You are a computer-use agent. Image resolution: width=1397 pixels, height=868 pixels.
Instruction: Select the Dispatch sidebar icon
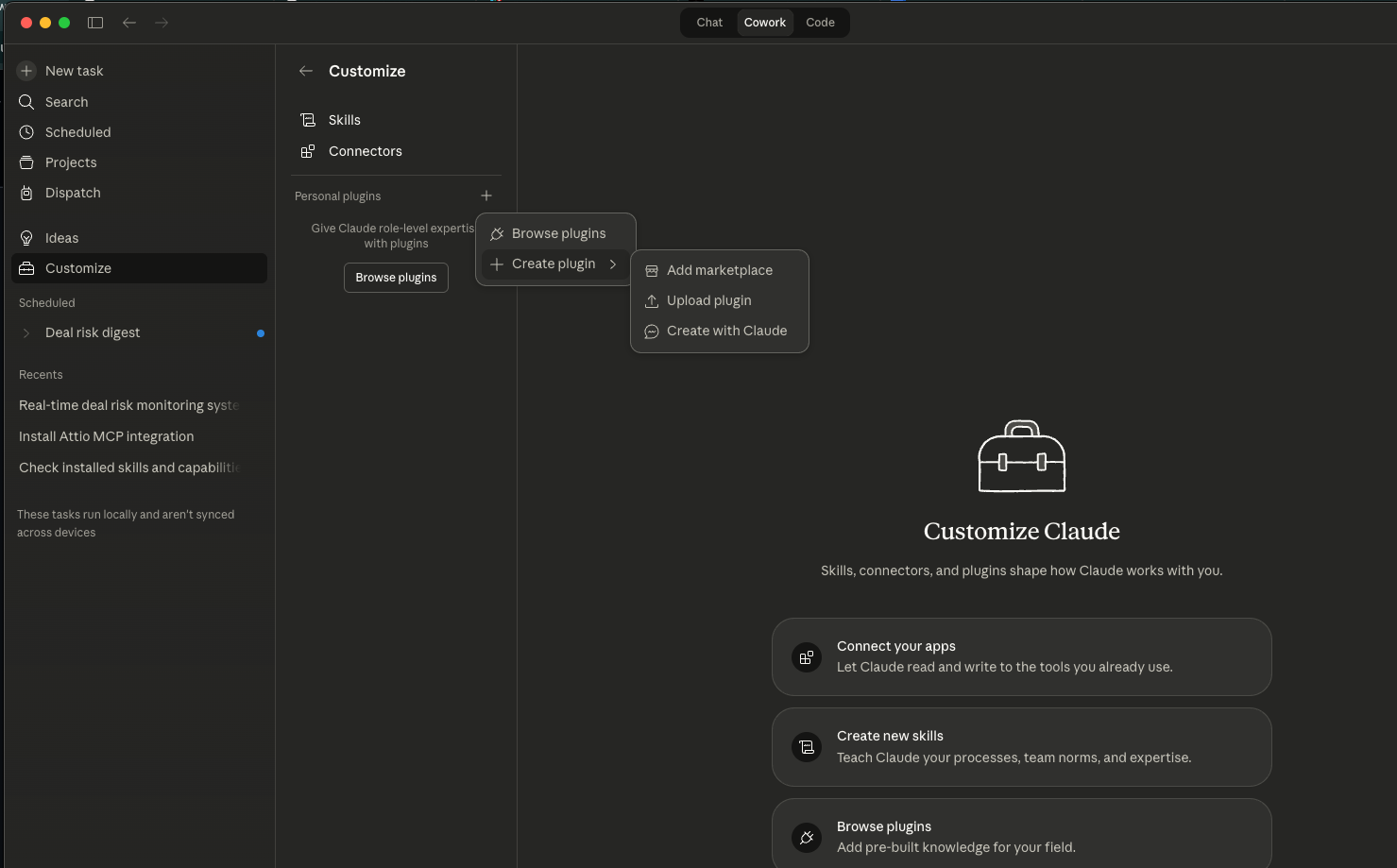click(26, 193)
